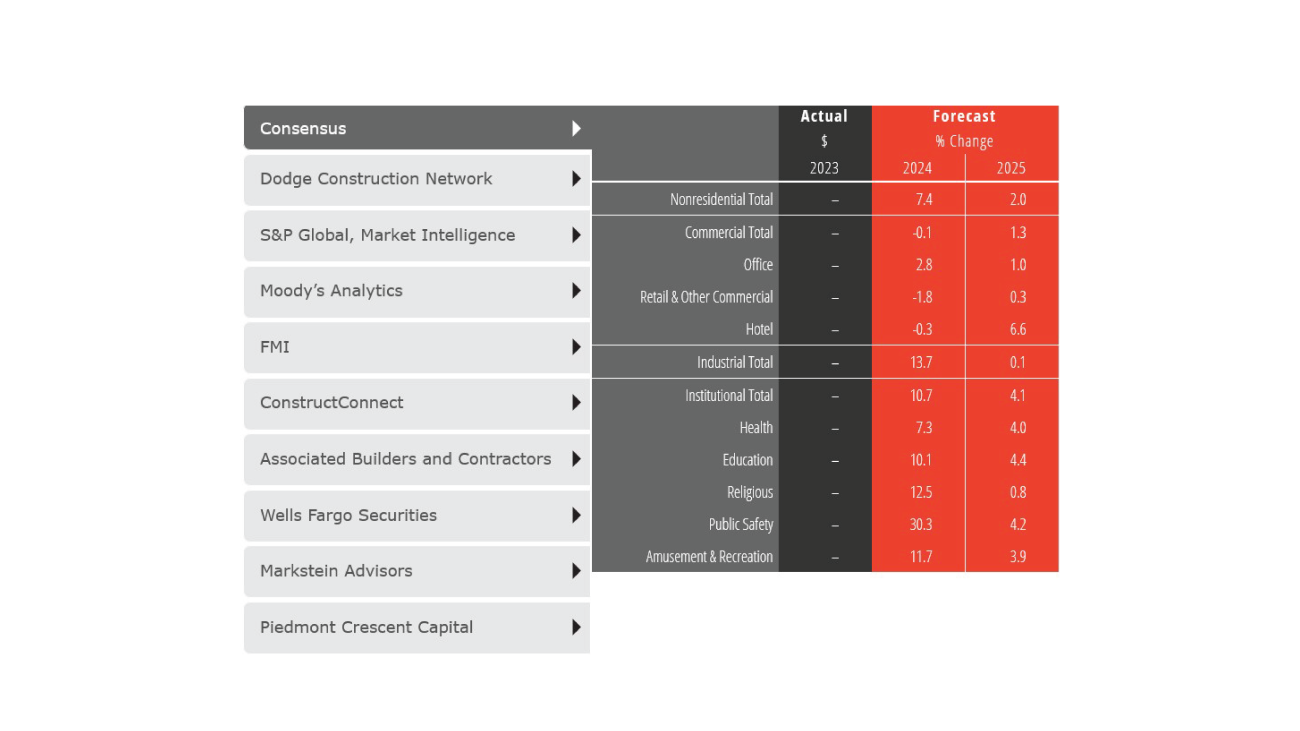Click the S&P Global row arrow icon
Screen dimensions: 1300x731
click(576, 235)
